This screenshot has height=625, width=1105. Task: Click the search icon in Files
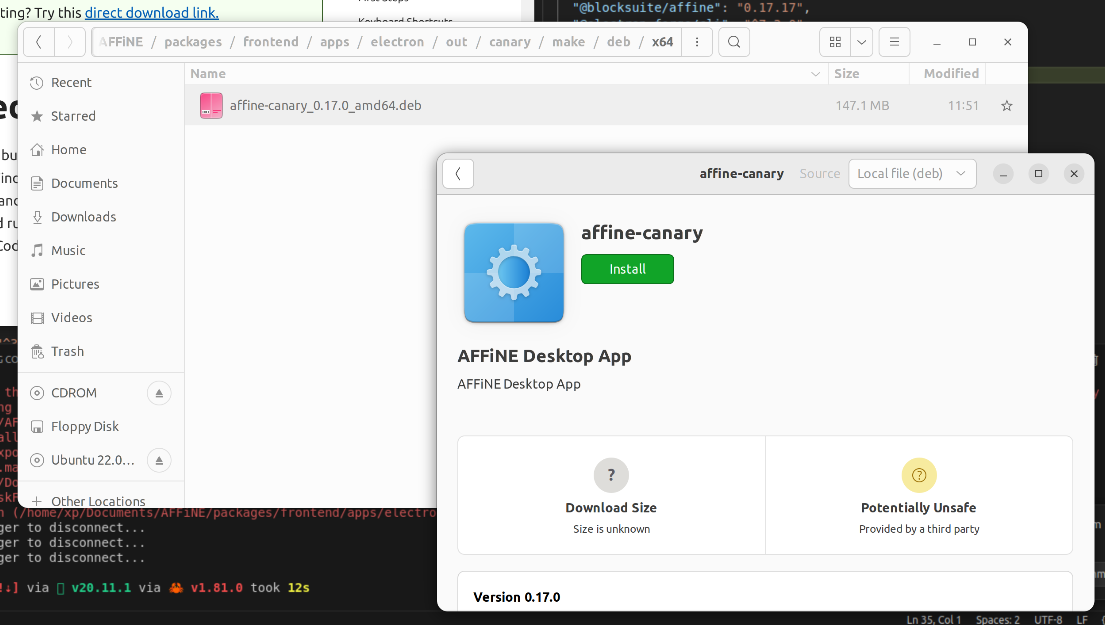(x=734, y=42)
